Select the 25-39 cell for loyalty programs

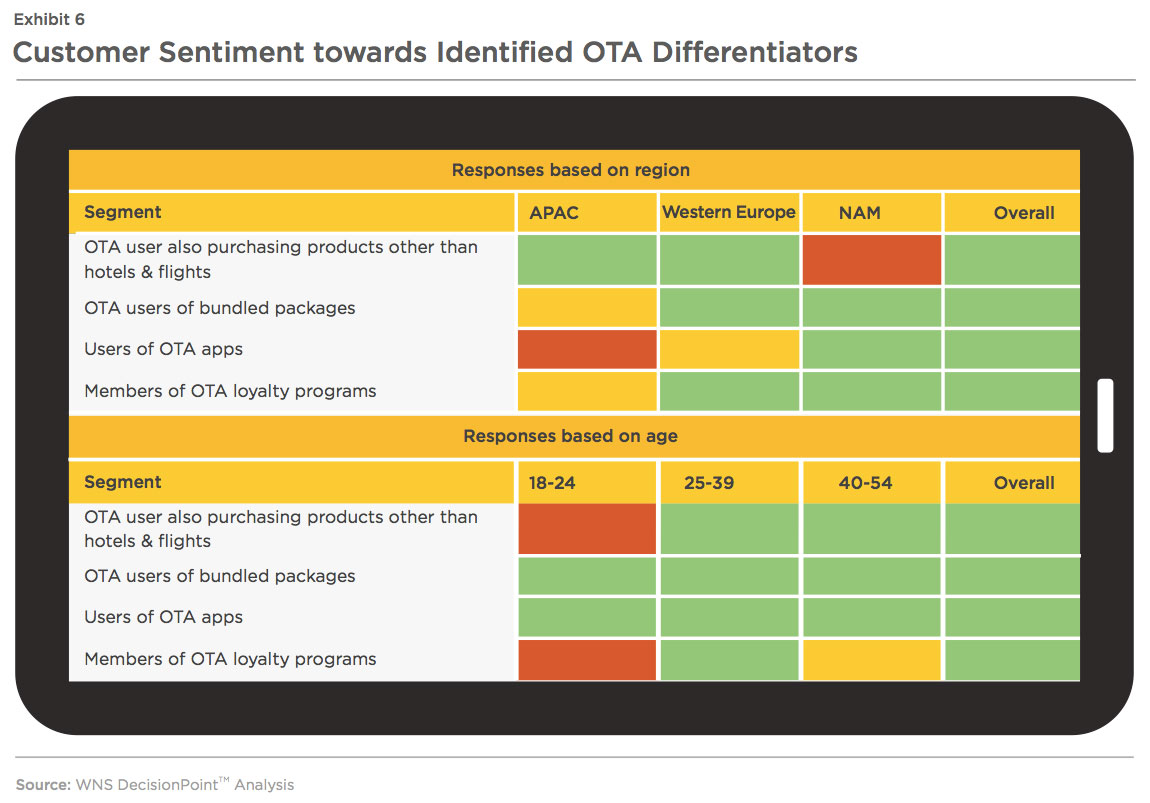coord(729,660)
